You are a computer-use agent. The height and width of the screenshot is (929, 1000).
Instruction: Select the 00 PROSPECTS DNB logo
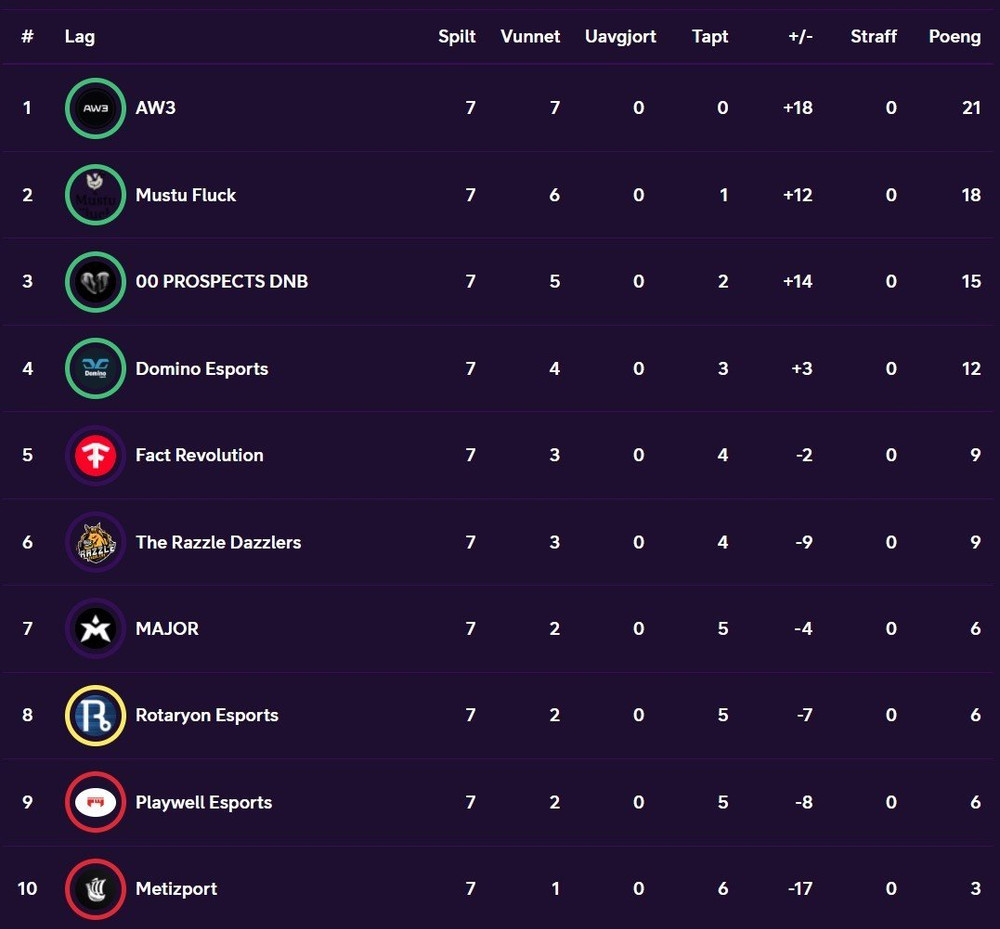95,282
